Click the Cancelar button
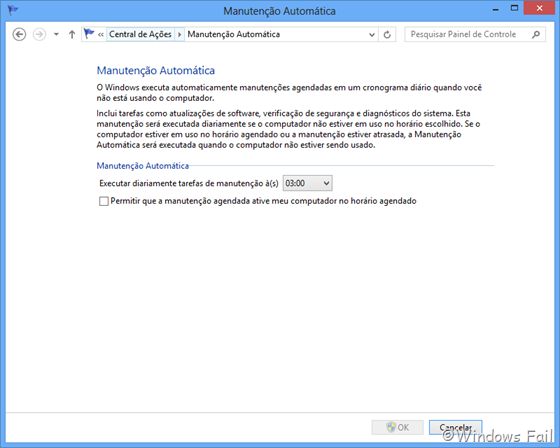Image resolution: width=560 pixels, height=448 pixels. pyautogui.click(x=455, y=427)
